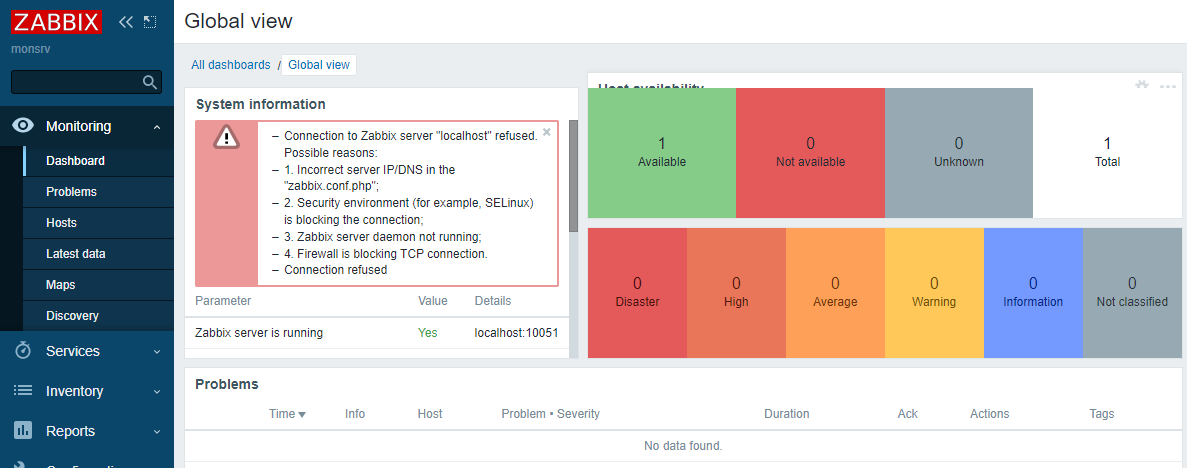This screenshot has height=468, width=1187.
Task: Click 'Problem • Severity' column header
Action: point(550,413)
